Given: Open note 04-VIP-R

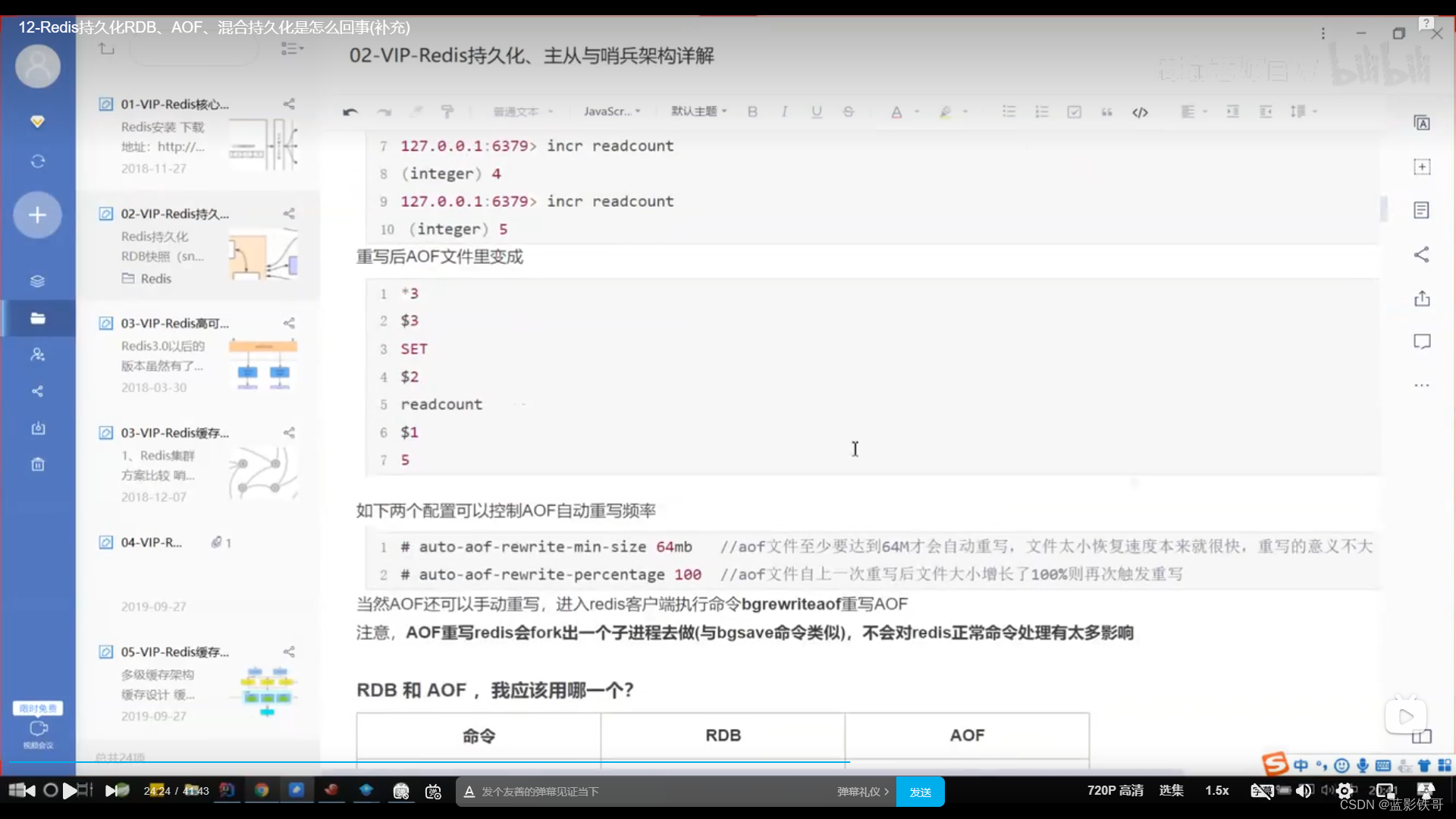Looking at the screenshot, I should [x=198, y=574].
